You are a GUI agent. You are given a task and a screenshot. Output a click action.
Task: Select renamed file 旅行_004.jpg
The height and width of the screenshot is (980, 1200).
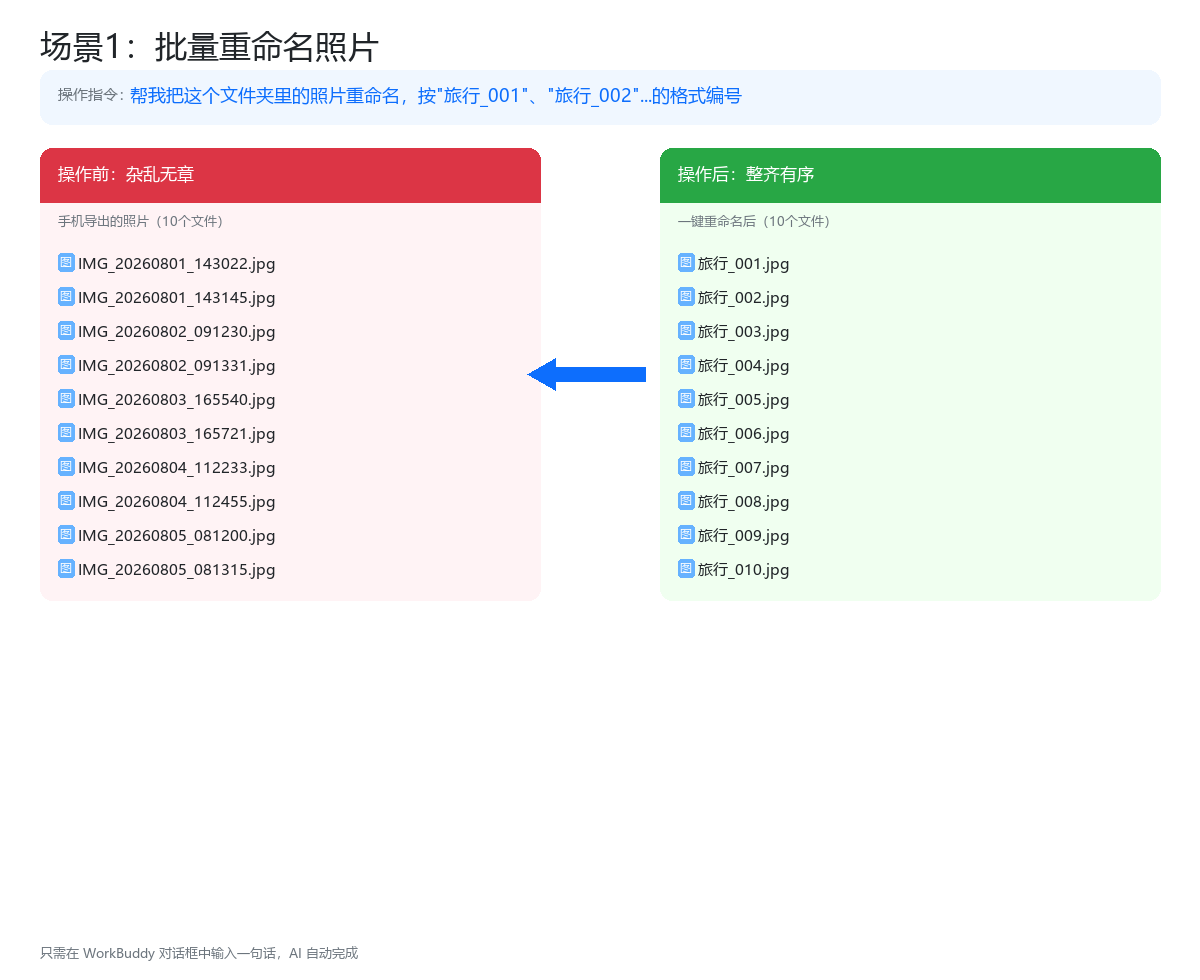pos(744,366)
